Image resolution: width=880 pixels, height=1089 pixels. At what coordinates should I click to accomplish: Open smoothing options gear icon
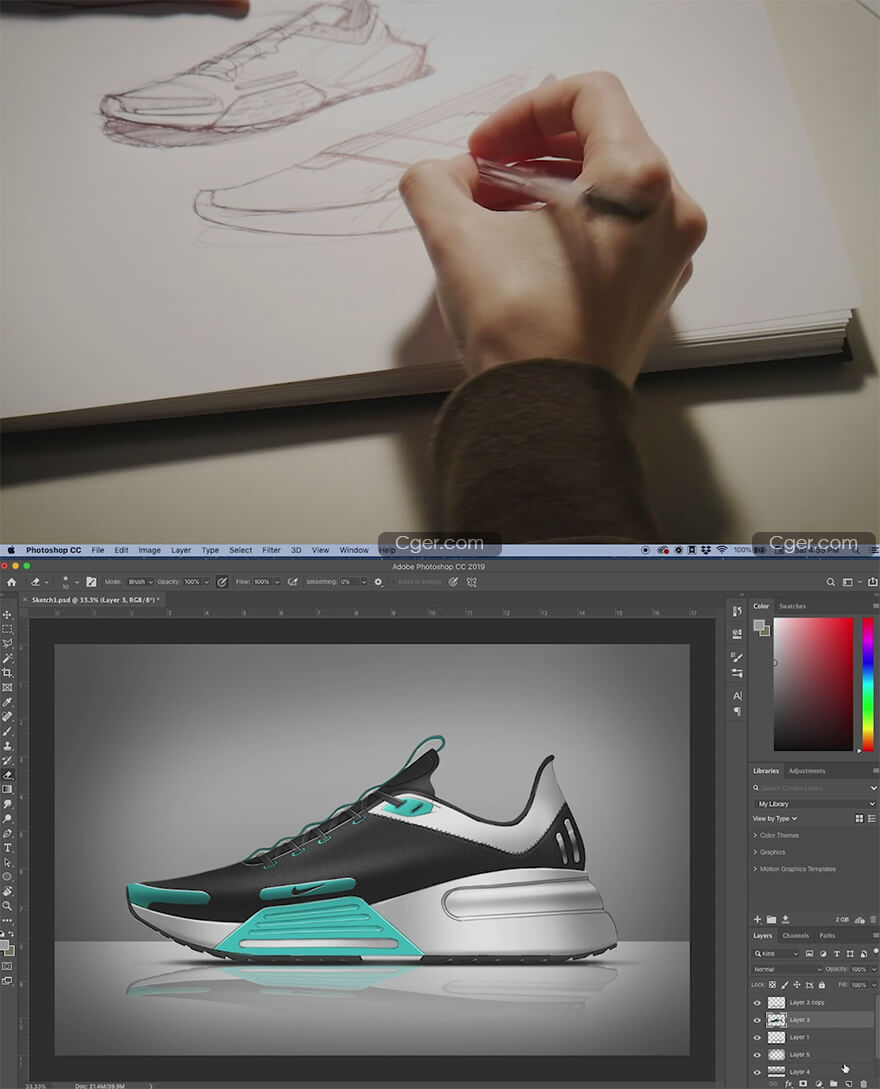pos(379,582)
